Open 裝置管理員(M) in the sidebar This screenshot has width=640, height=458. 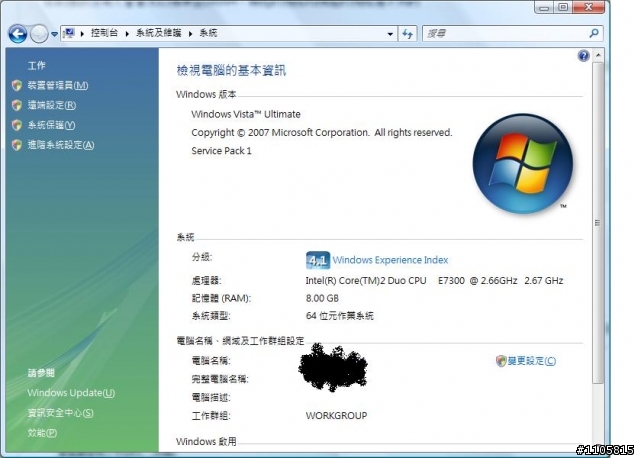coord(58,85)
